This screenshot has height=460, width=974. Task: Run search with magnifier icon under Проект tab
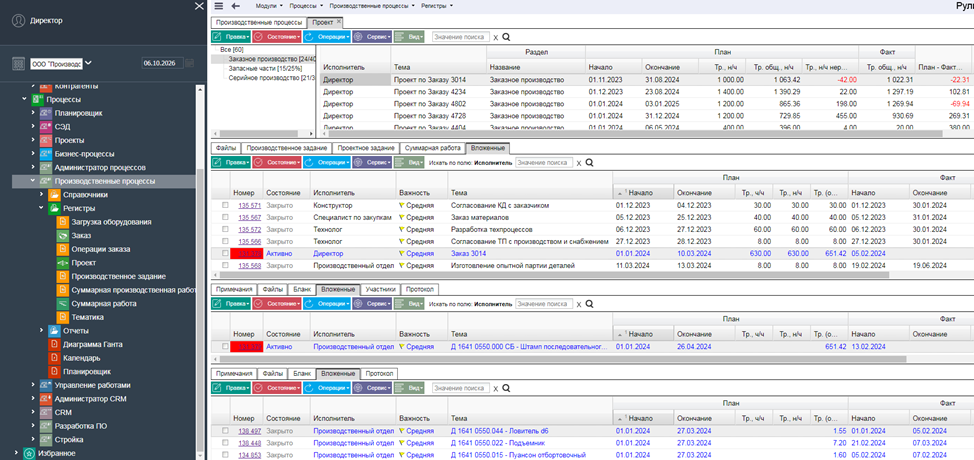tap(506, 37)
